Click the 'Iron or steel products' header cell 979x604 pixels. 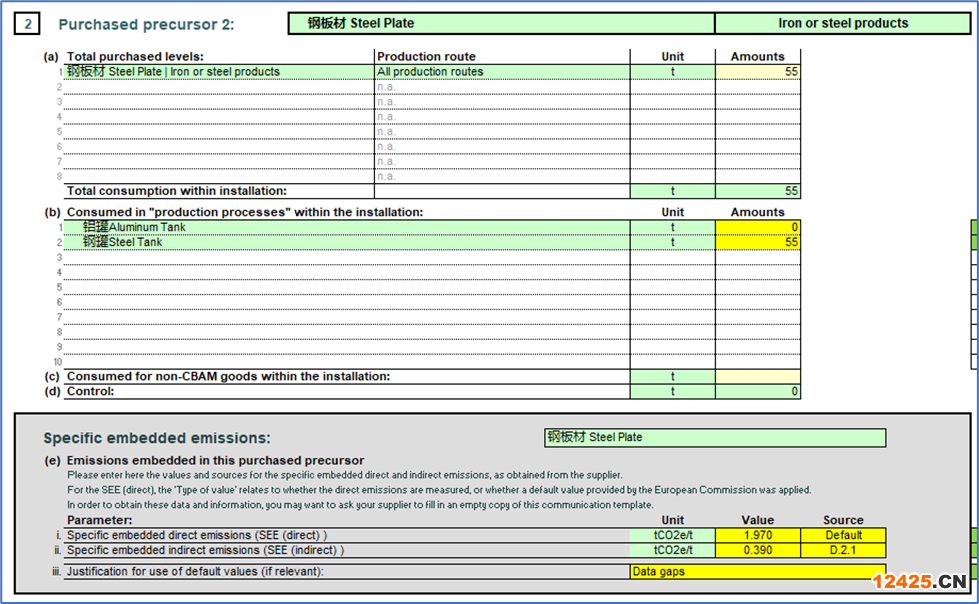pyautogui.click(x=842, y=23)
